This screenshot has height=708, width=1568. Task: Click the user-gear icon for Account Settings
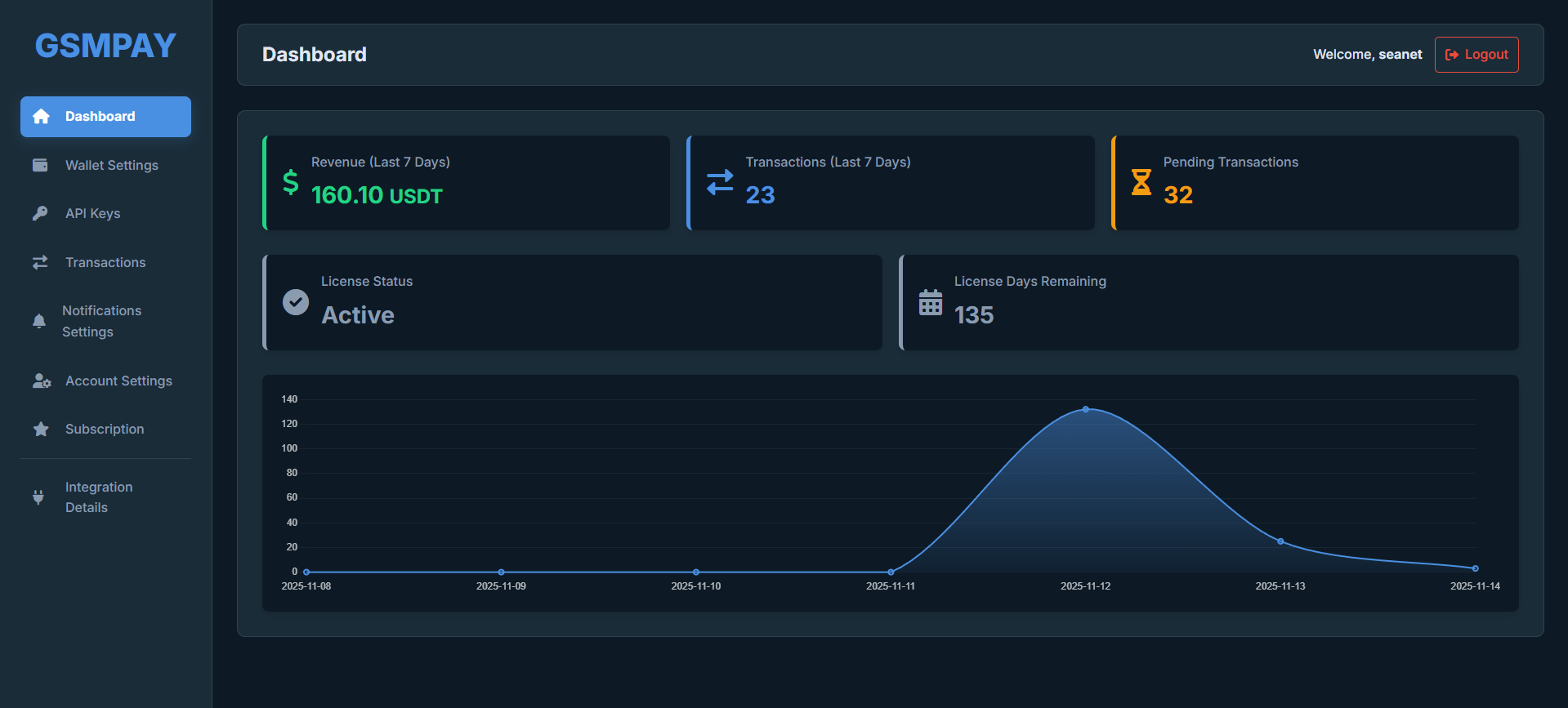41,381
